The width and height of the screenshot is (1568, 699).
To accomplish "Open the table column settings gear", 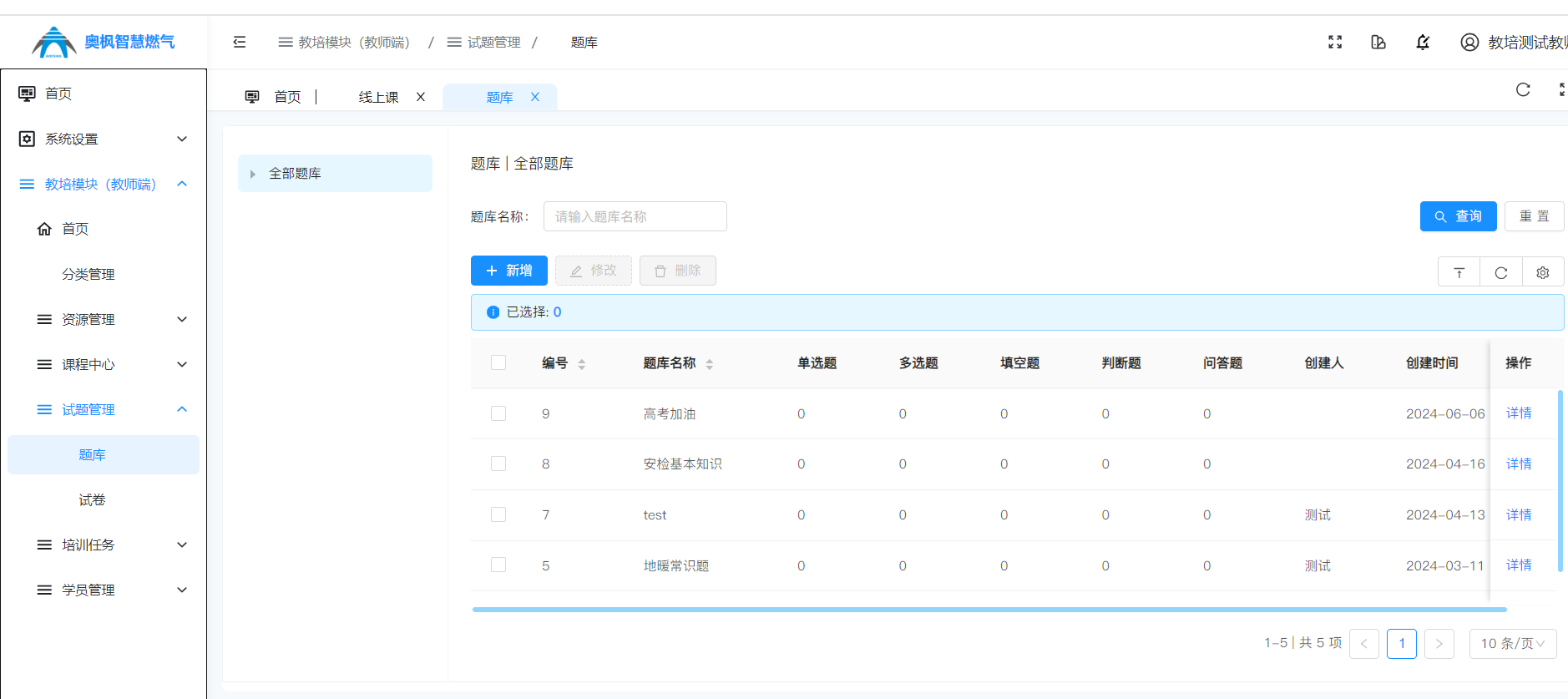I will click(x=1542, y=272).
